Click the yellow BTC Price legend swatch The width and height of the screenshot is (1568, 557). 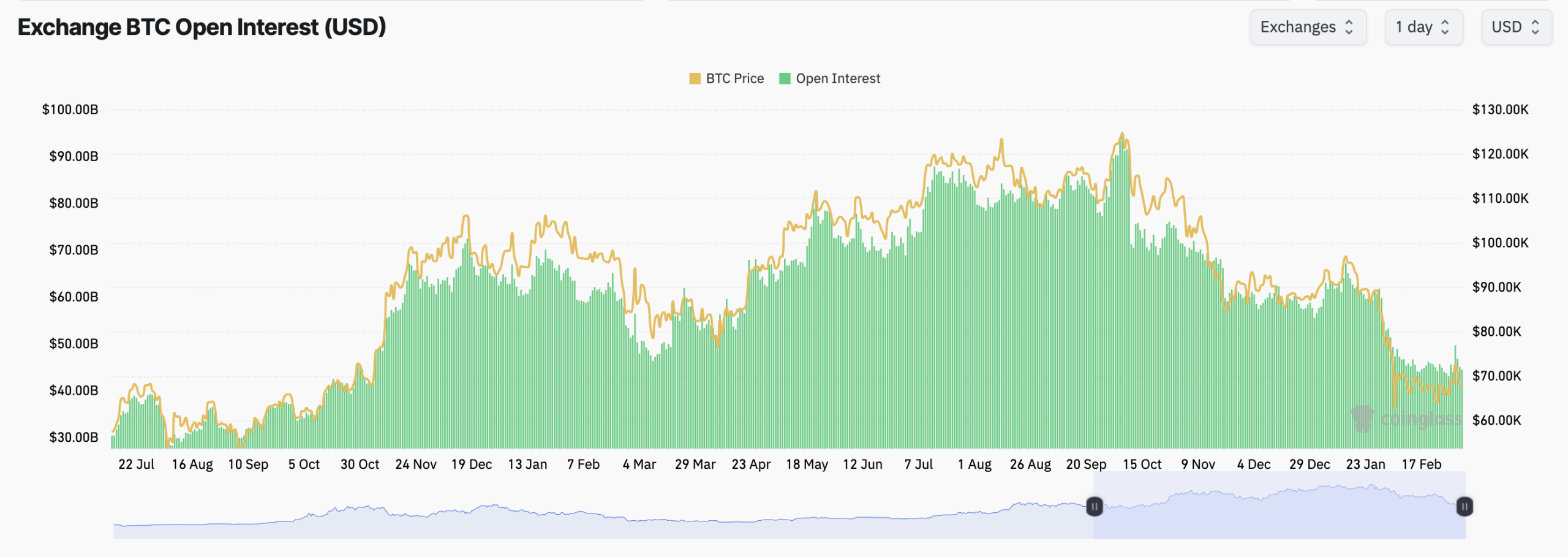point(695,78)
